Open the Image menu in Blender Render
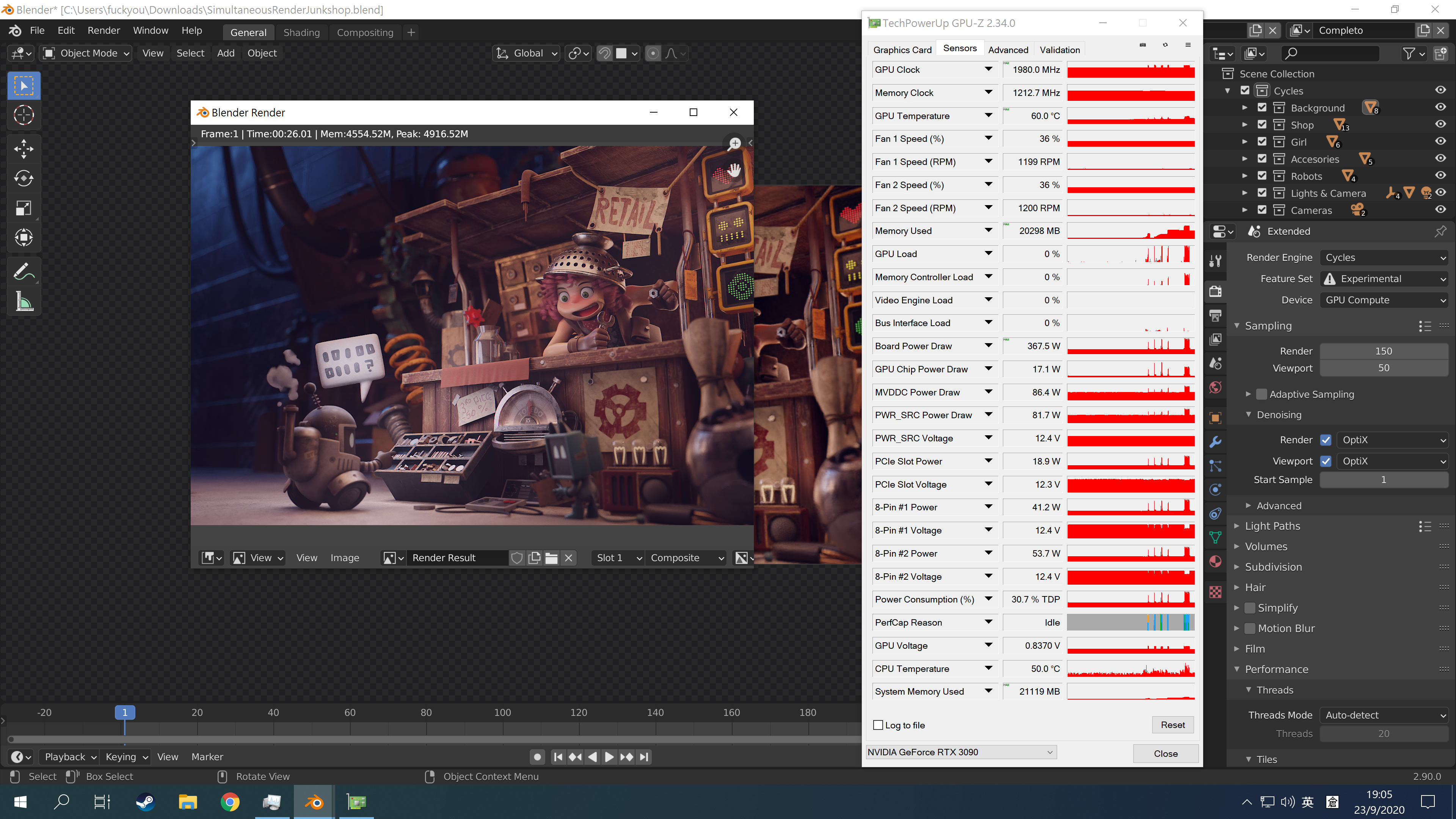 [x=344, y=558]
